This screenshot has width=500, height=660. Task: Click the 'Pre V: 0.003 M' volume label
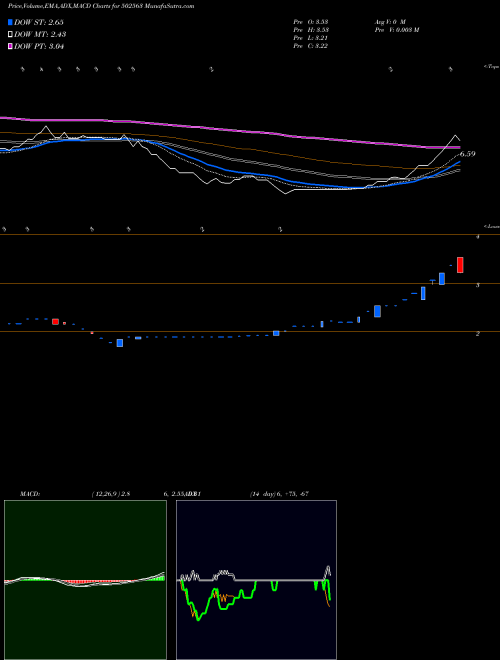[x=397, y=30]
